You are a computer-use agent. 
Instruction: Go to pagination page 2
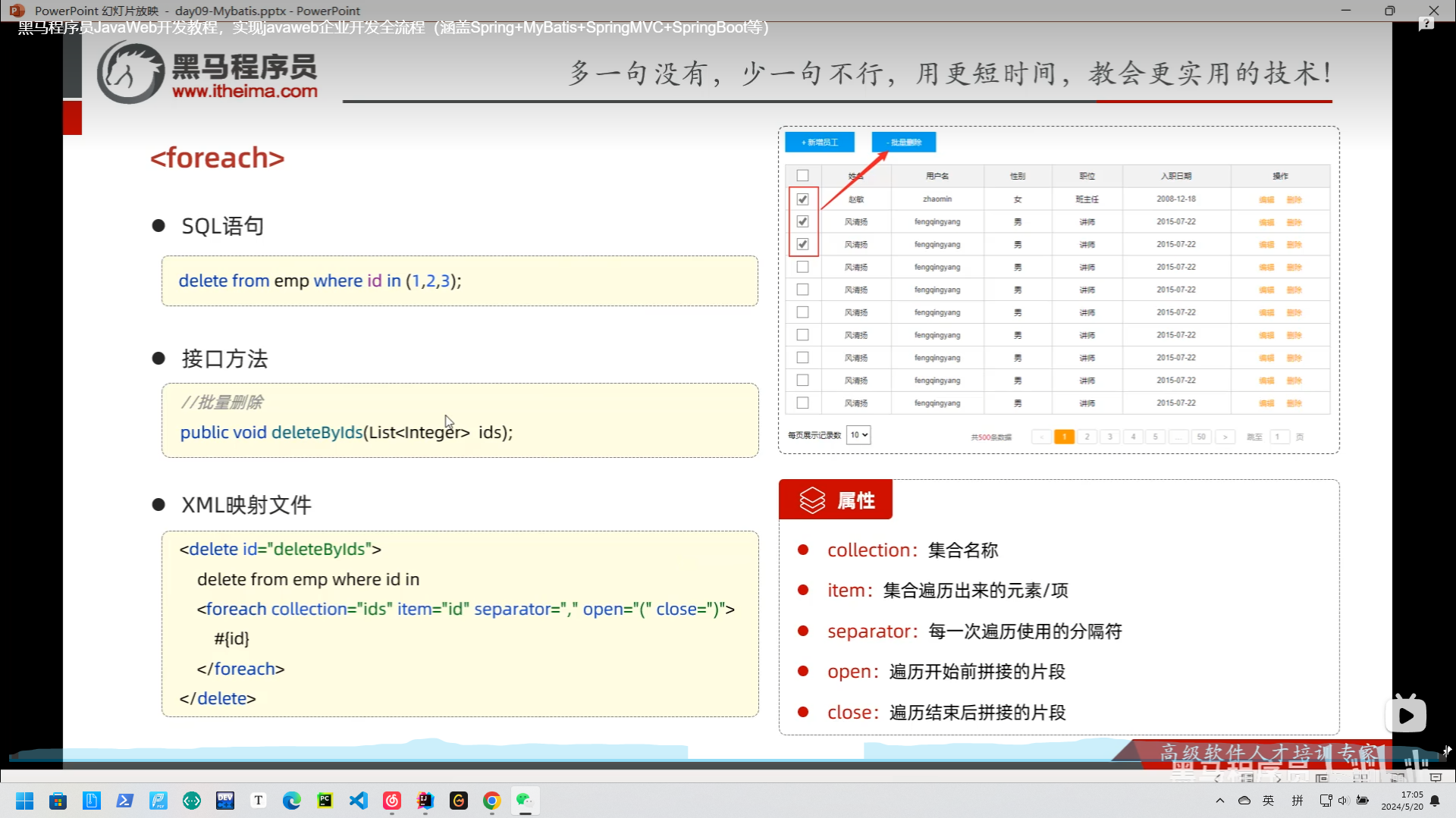point(1087,437)
